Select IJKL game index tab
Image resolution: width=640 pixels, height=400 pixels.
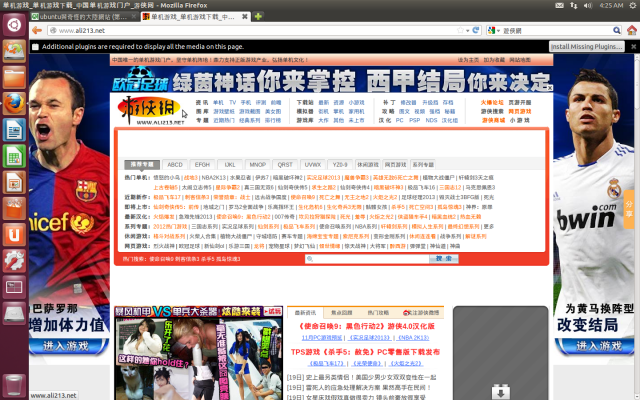[230, 164]
